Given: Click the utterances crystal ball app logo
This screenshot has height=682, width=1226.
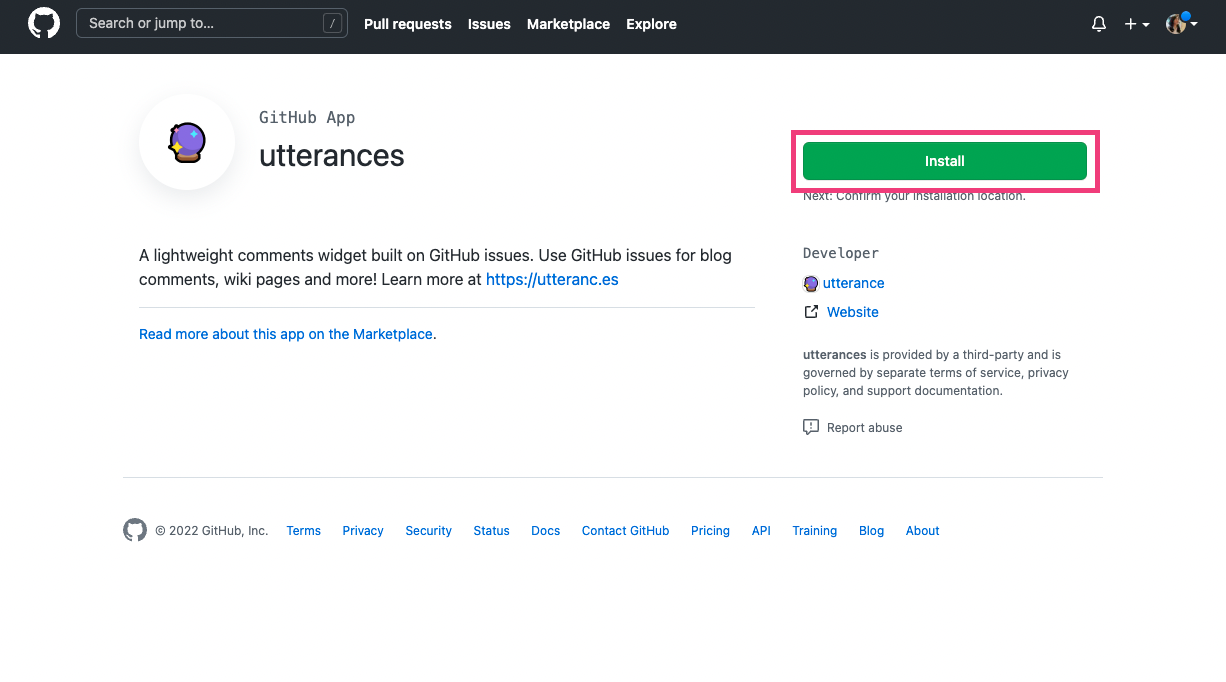Looking at the screenshot, I should click(x=187, y=142).
